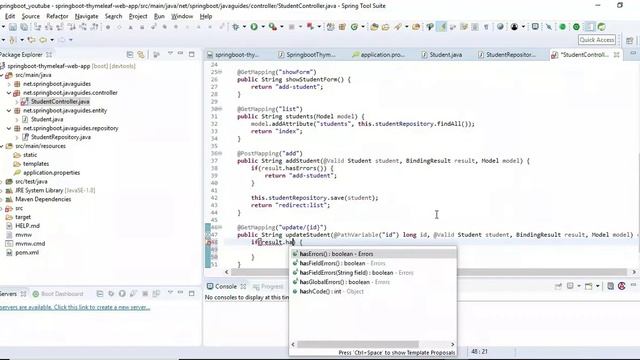640x360 pixels.
Task: Select hasErrors() from autocomplete list
Action: 373,254
